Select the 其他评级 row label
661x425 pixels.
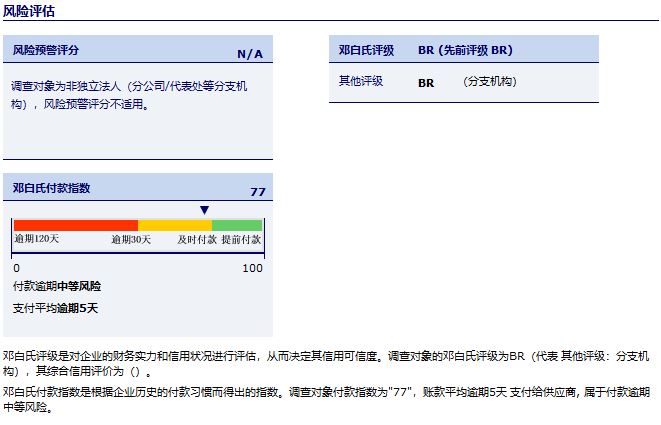[361, 81]
